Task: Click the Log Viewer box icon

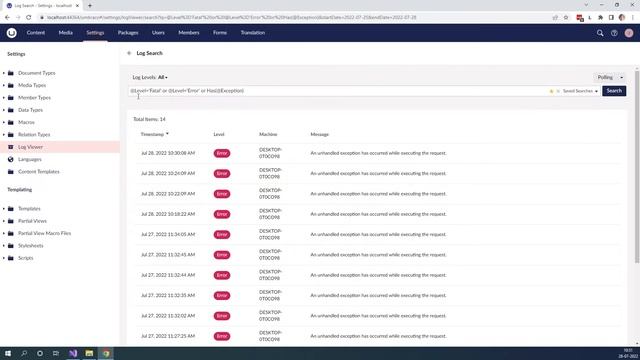Action: tap(11, 147)
